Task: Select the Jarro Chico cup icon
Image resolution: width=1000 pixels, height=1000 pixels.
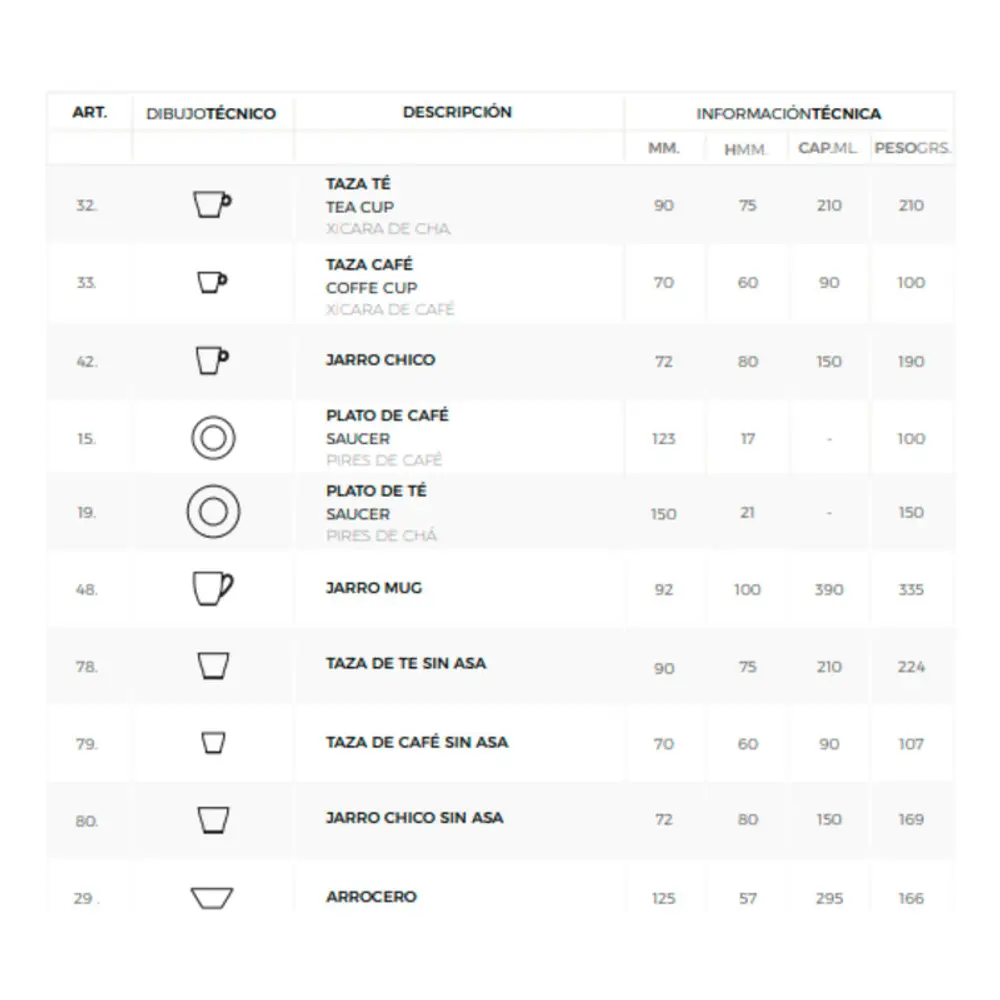Action: tap(211, 360)
